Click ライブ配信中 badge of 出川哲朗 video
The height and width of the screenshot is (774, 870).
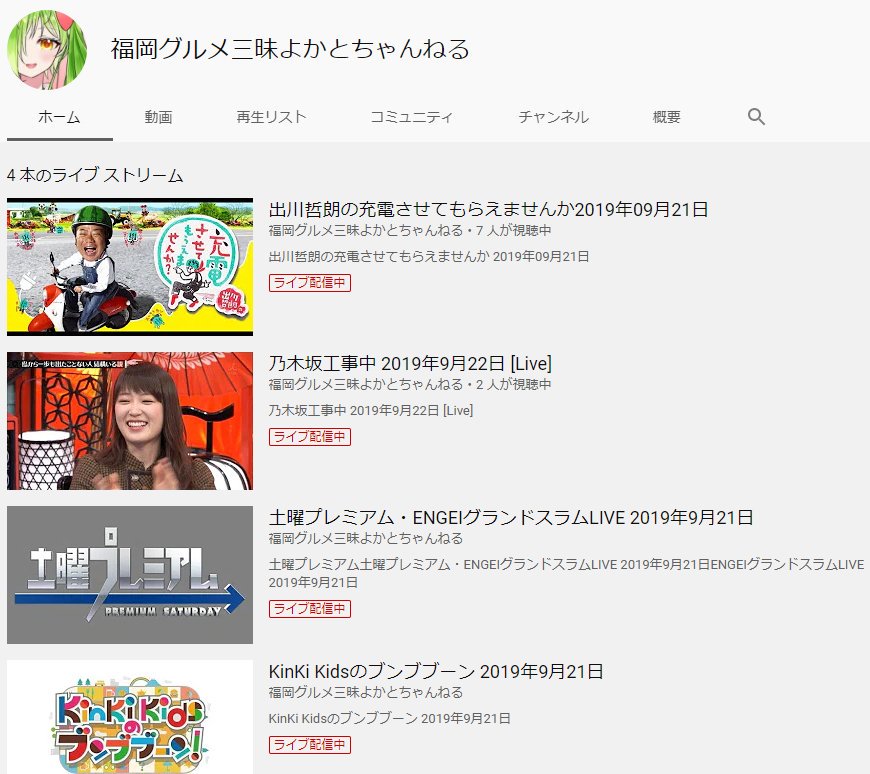(310, 283)
